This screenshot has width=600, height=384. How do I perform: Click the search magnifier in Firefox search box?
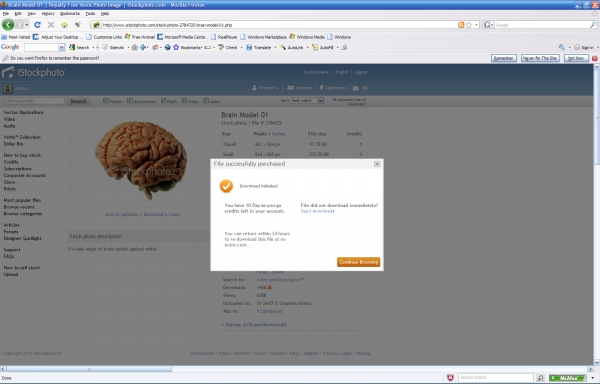tap(593, 25)
